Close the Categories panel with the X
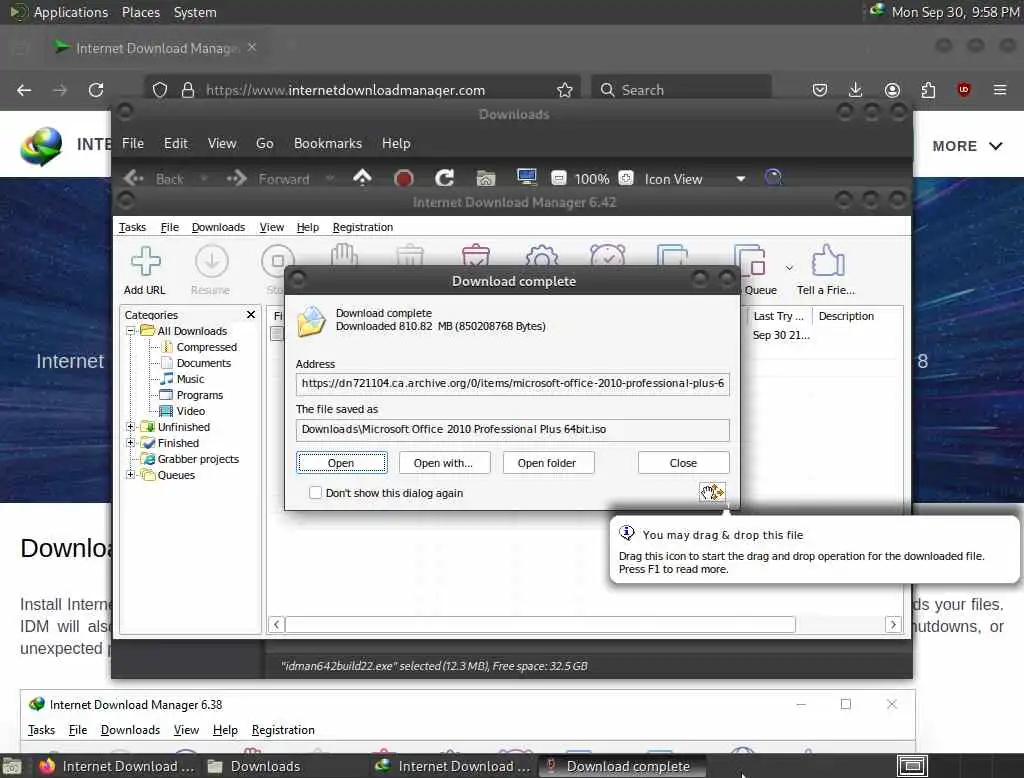1024x778 pixels. click(251, 315)
